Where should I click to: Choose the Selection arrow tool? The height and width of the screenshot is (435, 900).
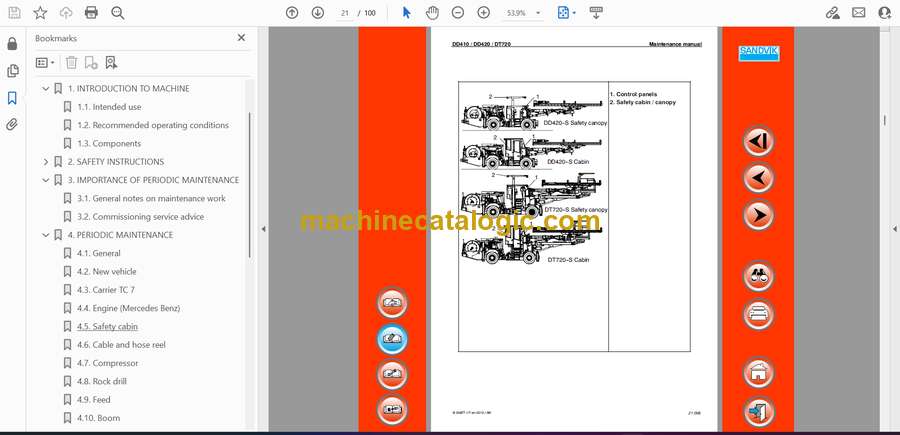[x=406, y=13]
